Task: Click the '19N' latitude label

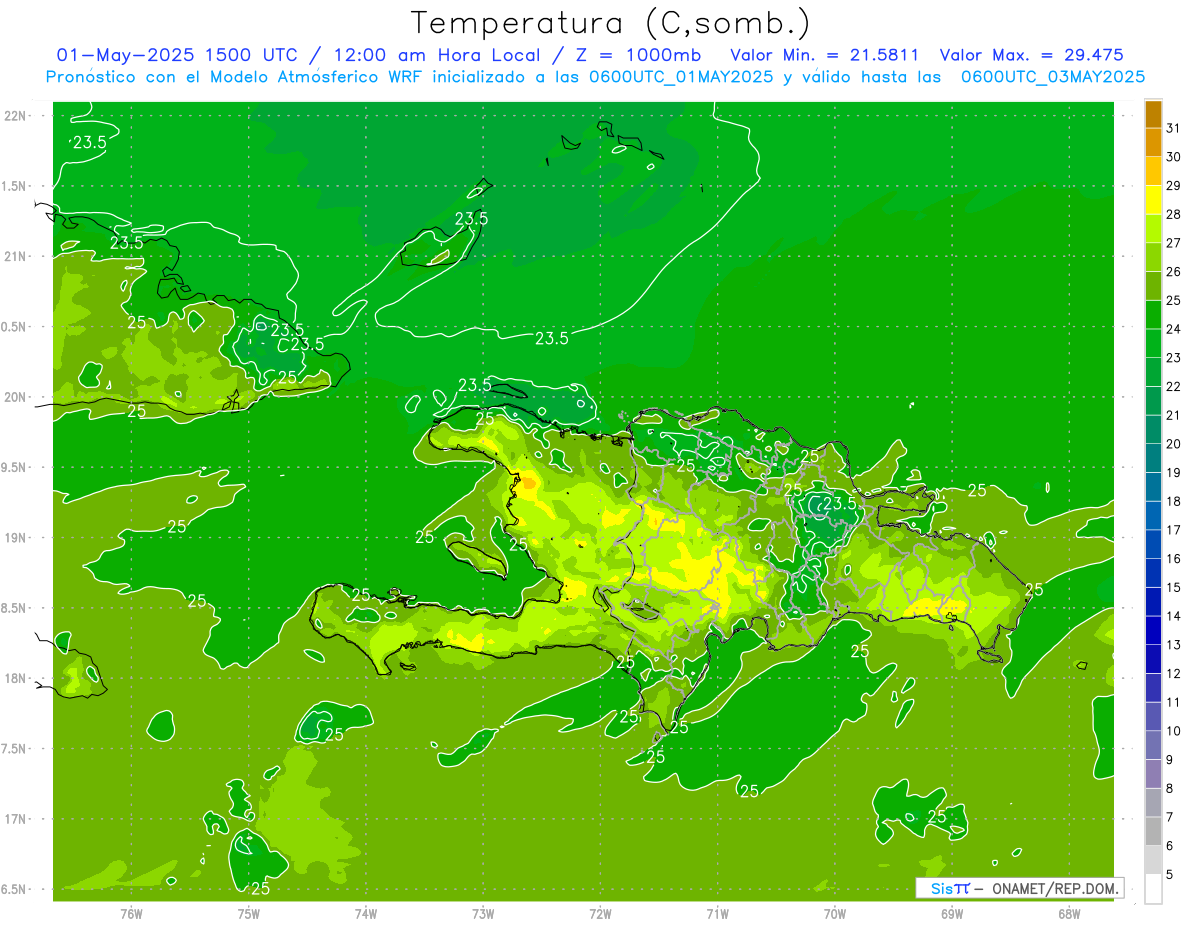Action: [16, 538]
